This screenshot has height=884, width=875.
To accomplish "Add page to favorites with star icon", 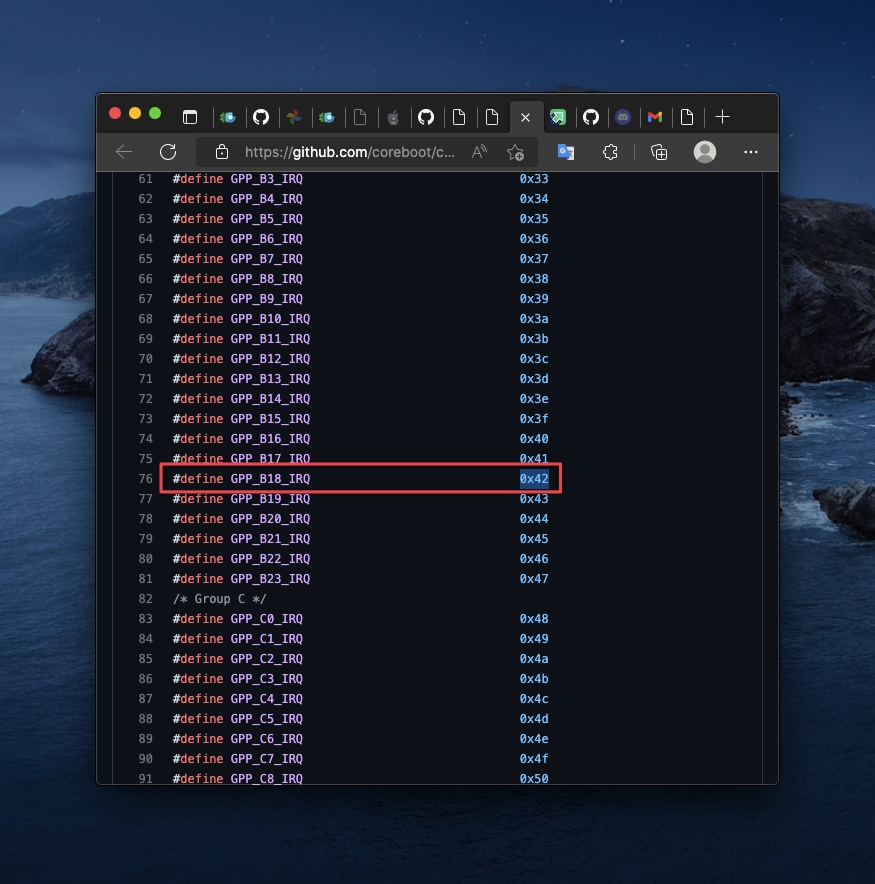I will coord(515,152).
